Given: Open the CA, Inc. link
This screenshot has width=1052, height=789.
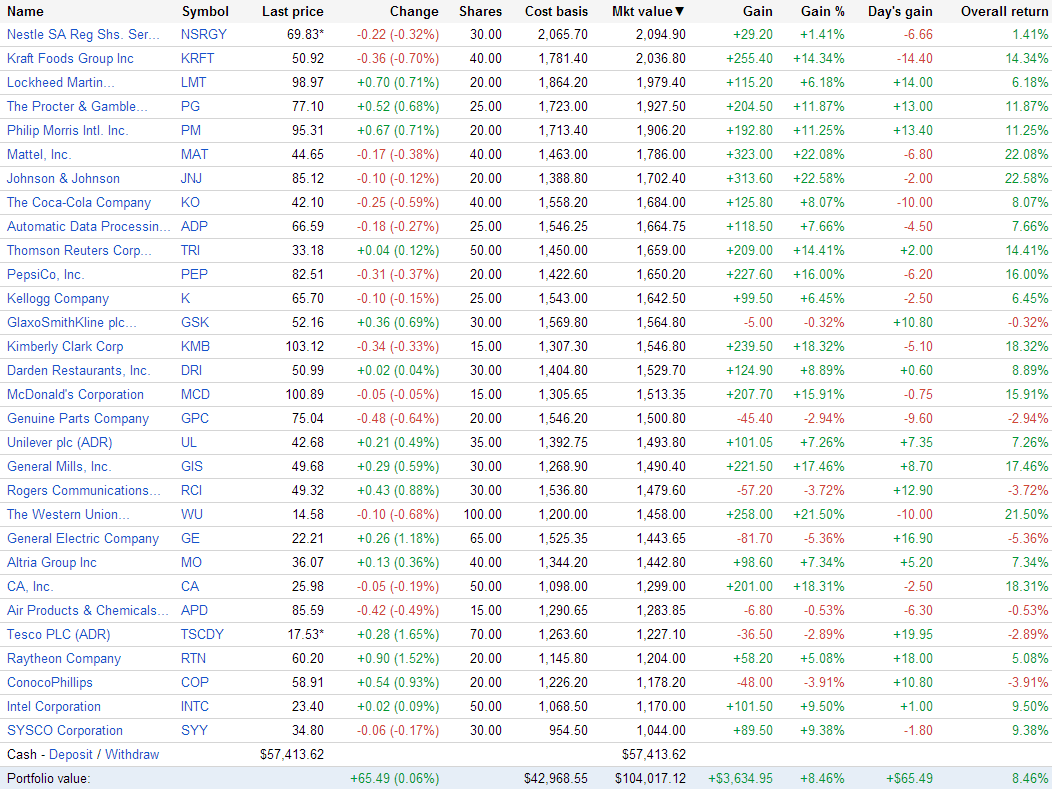Looking at the screenshot, I should tap(30, 586).
